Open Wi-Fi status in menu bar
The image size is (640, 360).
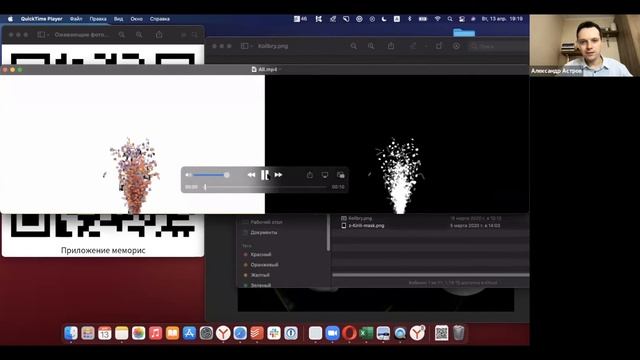click(x=437, y=19)
